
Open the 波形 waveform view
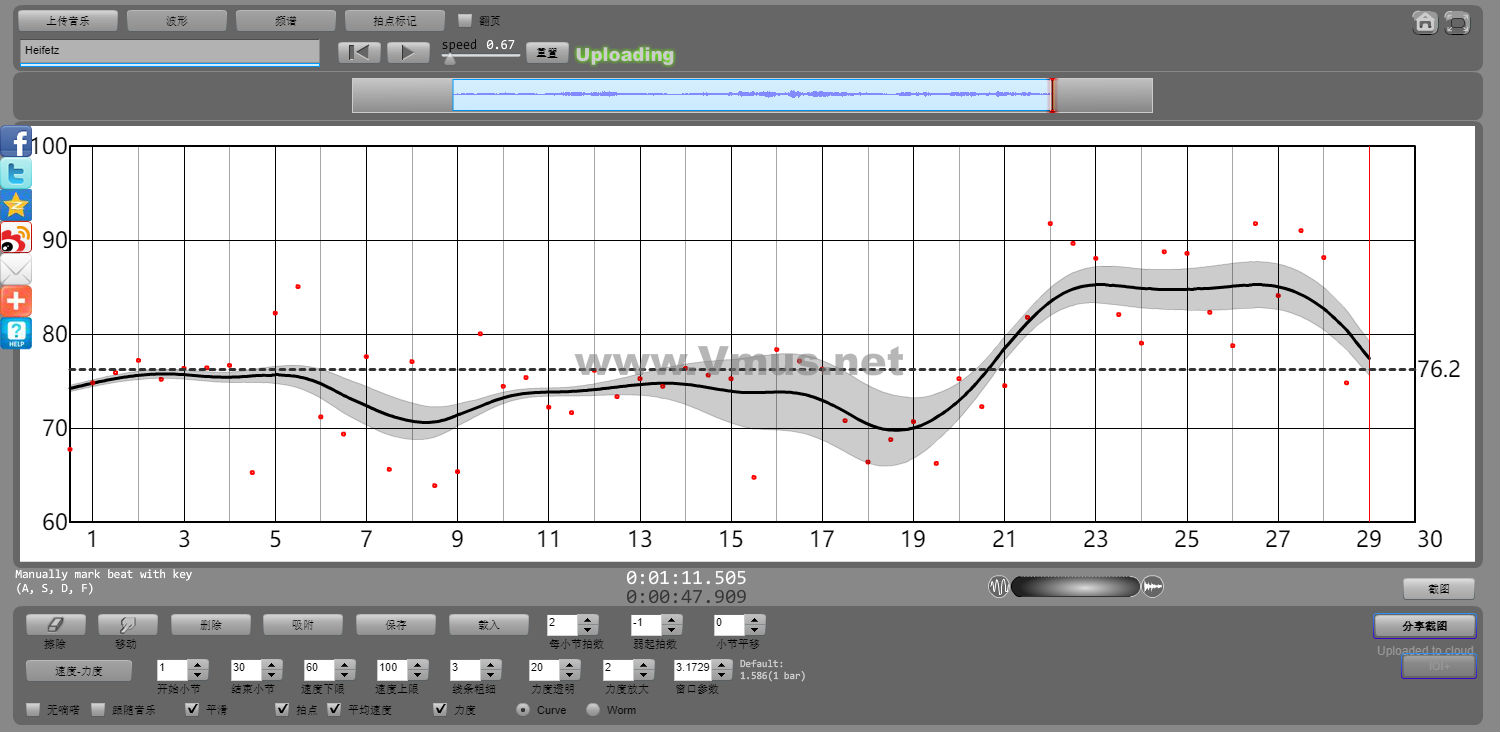(177, 20)
